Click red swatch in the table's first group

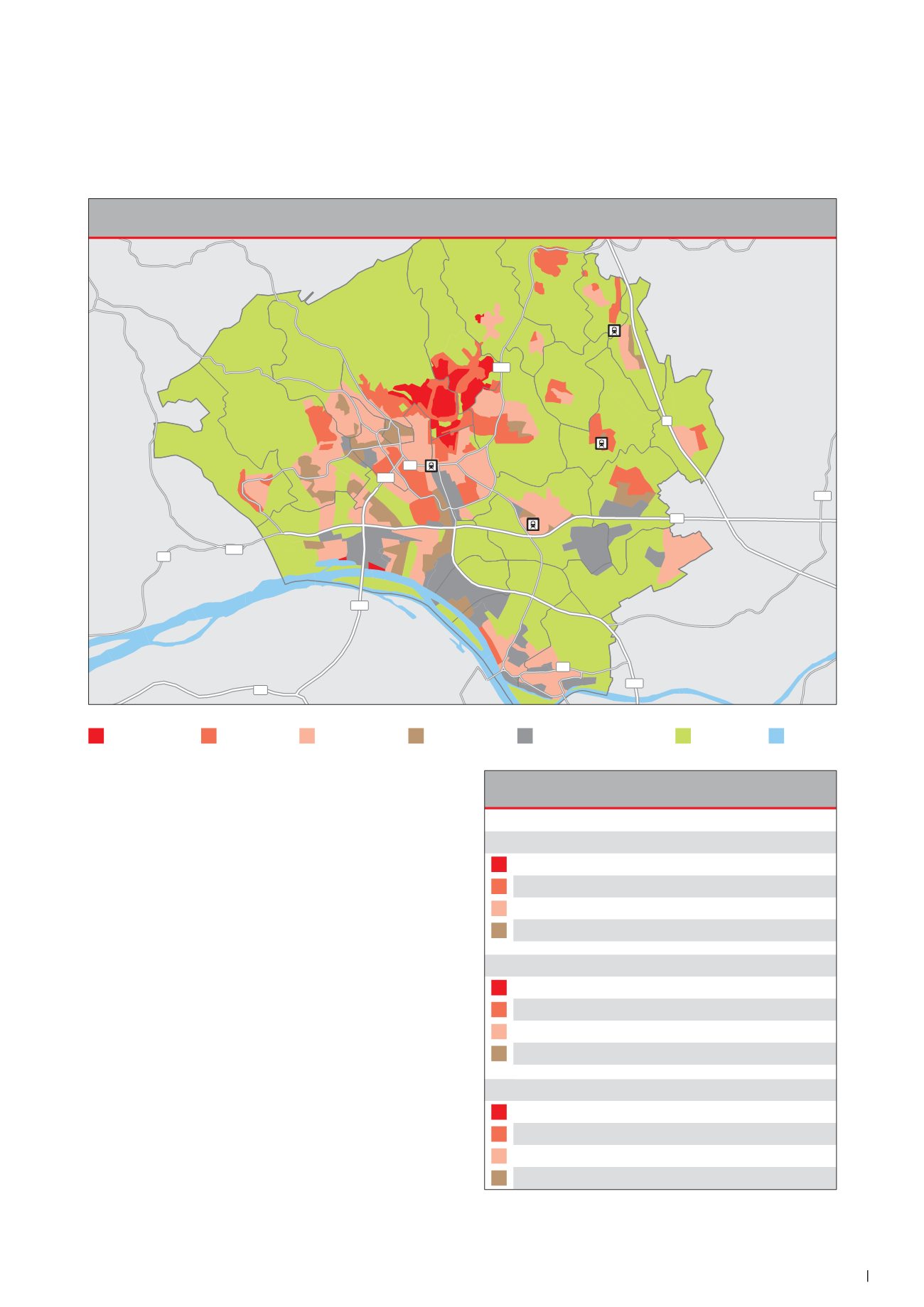click(x=499, y=864)
